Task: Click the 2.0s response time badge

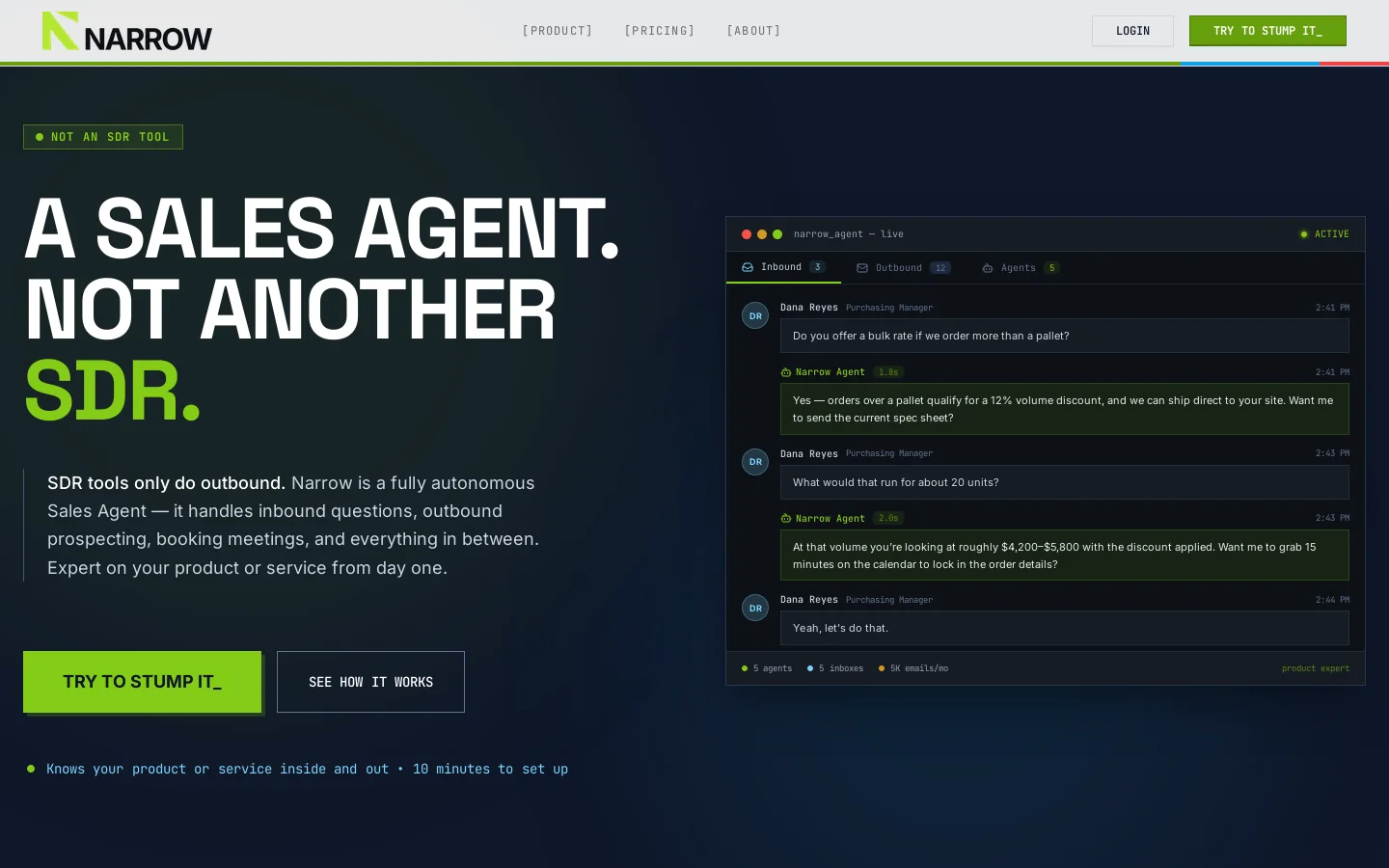Action: (888, 518)
